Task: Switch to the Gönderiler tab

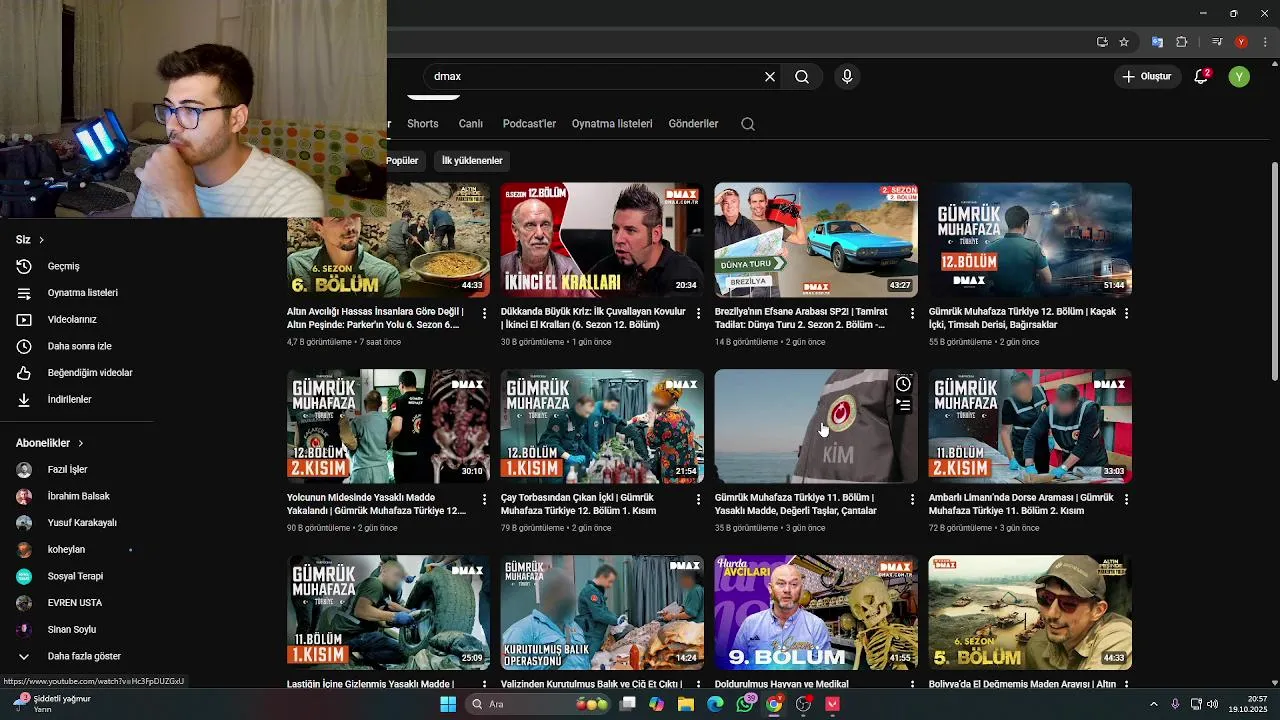Action: tap(693, 124)
